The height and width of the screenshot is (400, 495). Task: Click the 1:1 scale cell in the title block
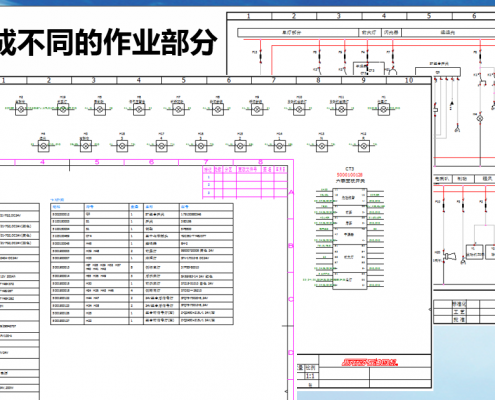[x=310, y=376]
